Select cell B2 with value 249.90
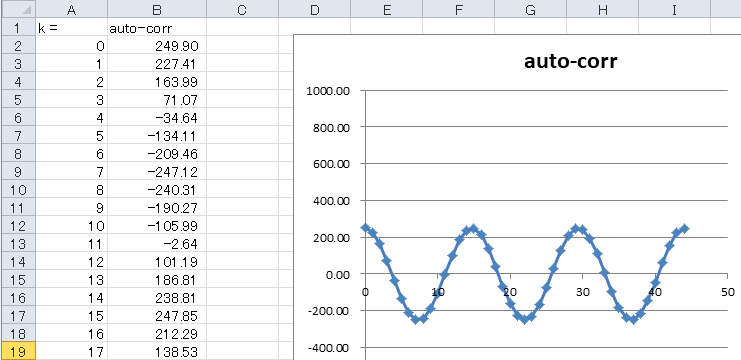741x360 pixels. point(157,46)
